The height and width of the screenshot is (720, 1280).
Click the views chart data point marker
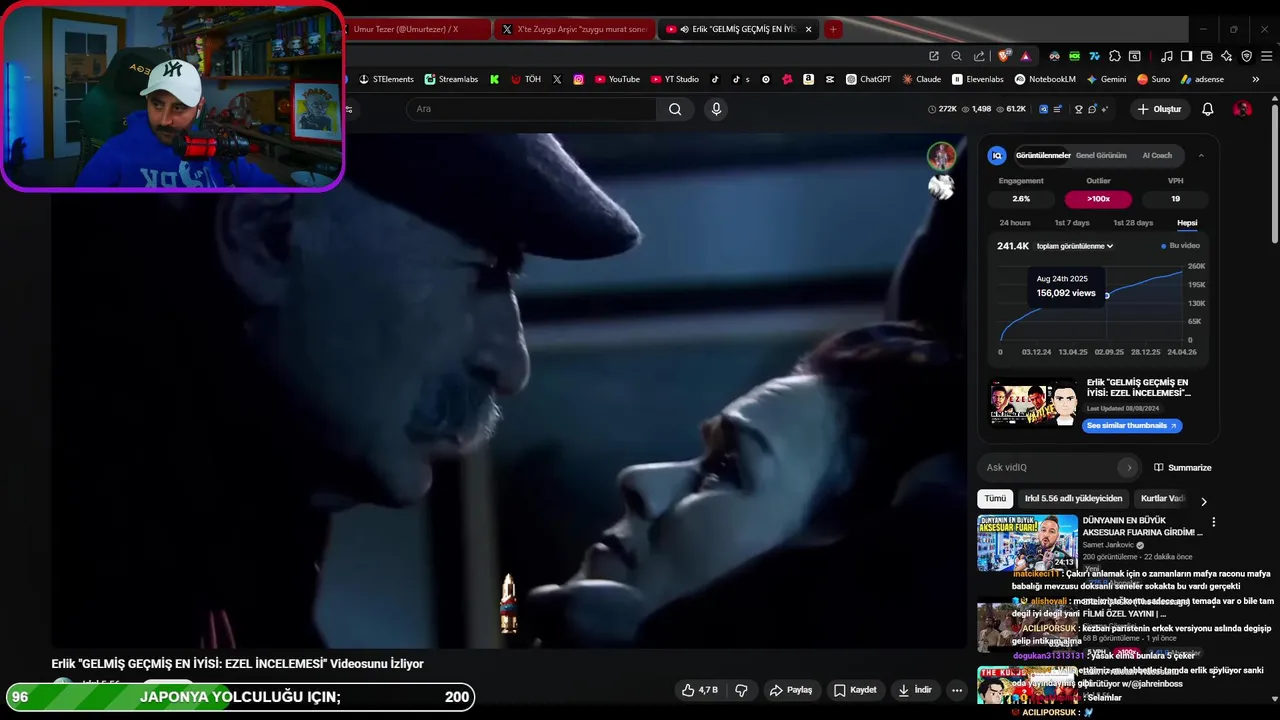1107,296
